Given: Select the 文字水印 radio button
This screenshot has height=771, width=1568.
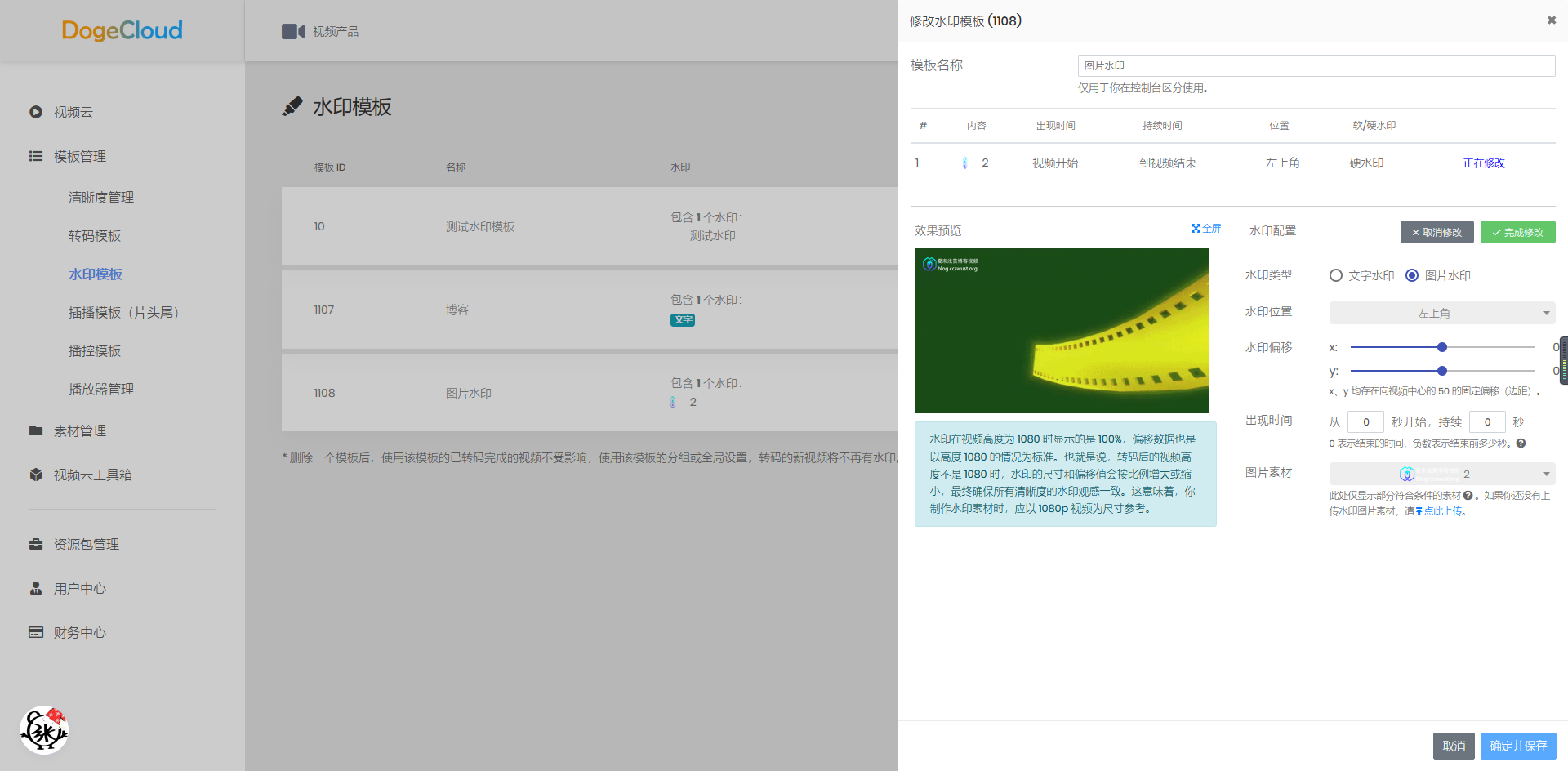Looking at the screenshot, I should (1336, 275).
